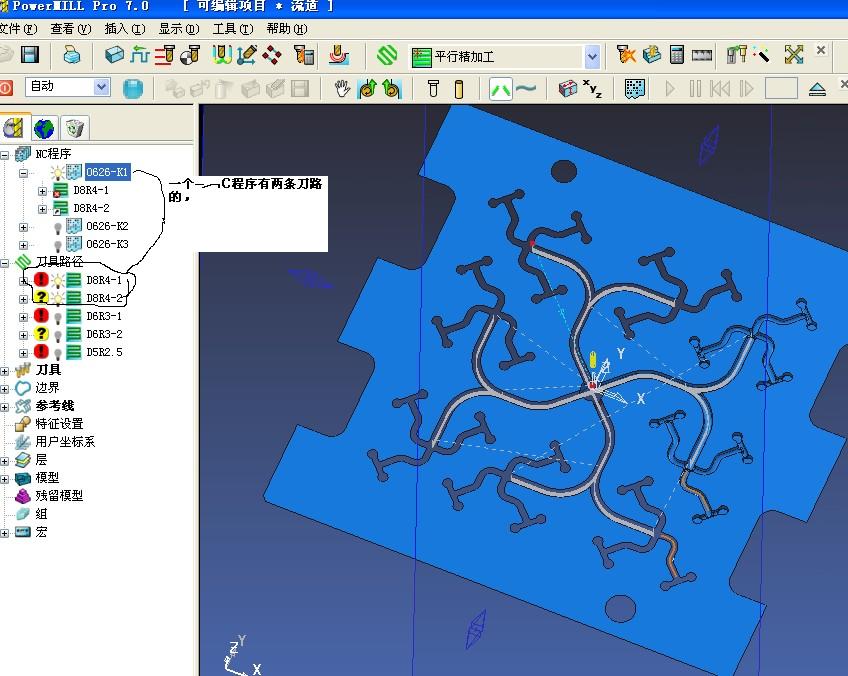Viewport: 848px width, 676px height.
Task: Select the 特征设置 tree entry
Action: (x=59, y=423)
